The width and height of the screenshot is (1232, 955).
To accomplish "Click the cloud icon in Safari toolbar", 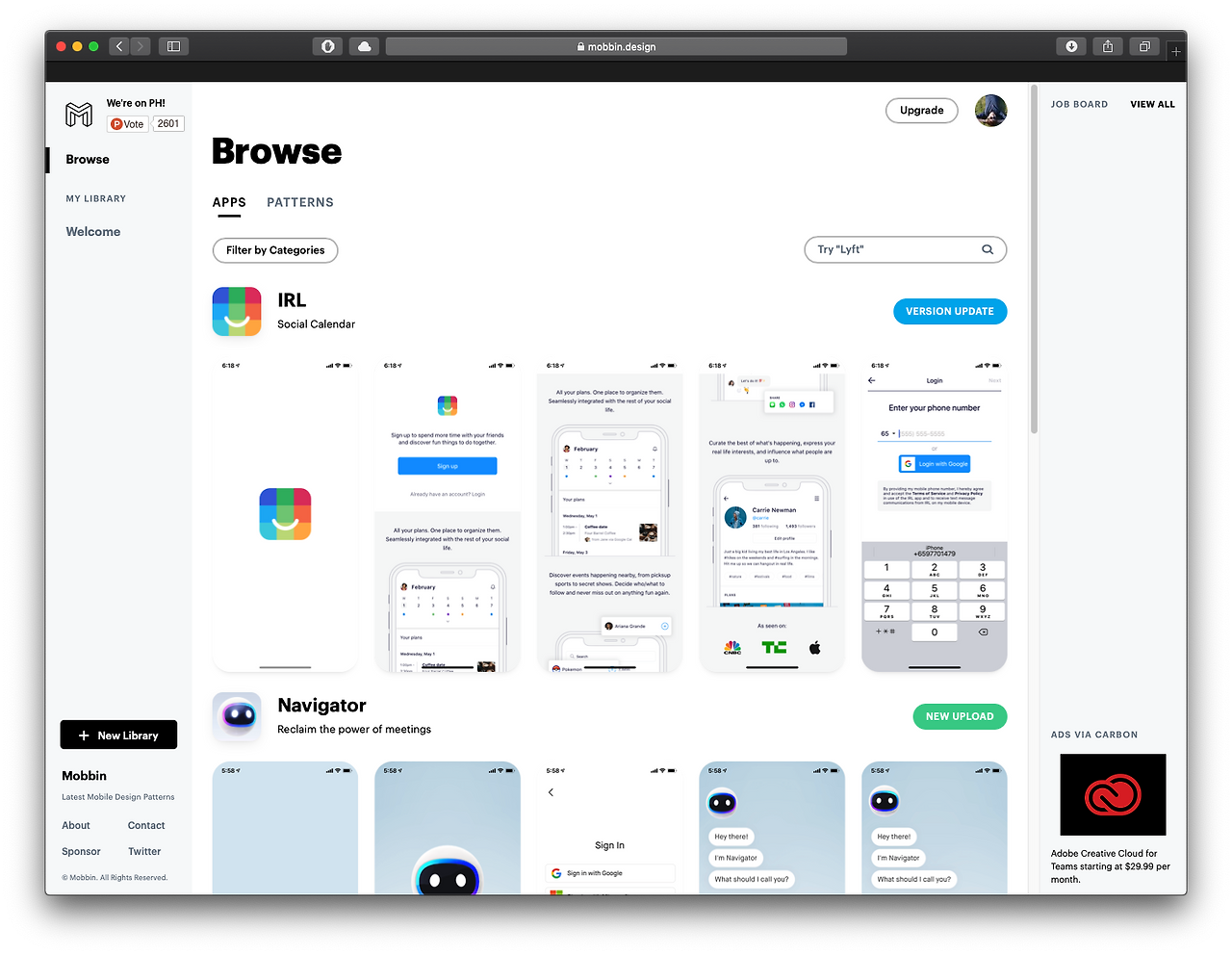I will point(364,46).
